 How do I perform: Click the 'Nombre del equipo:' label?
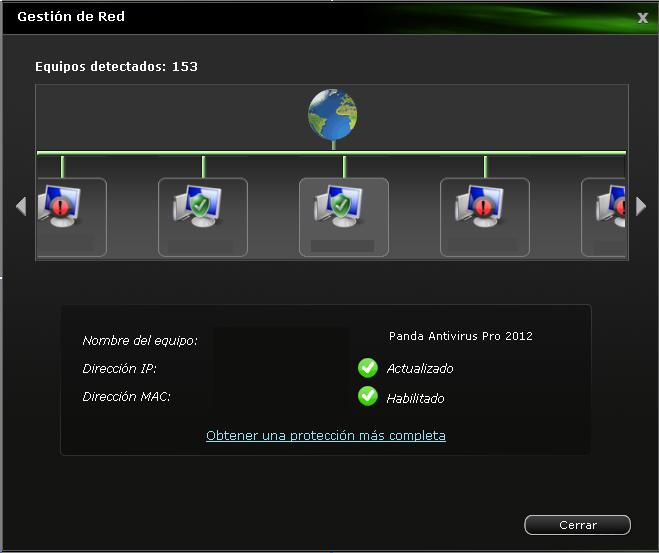pos(140,340)
